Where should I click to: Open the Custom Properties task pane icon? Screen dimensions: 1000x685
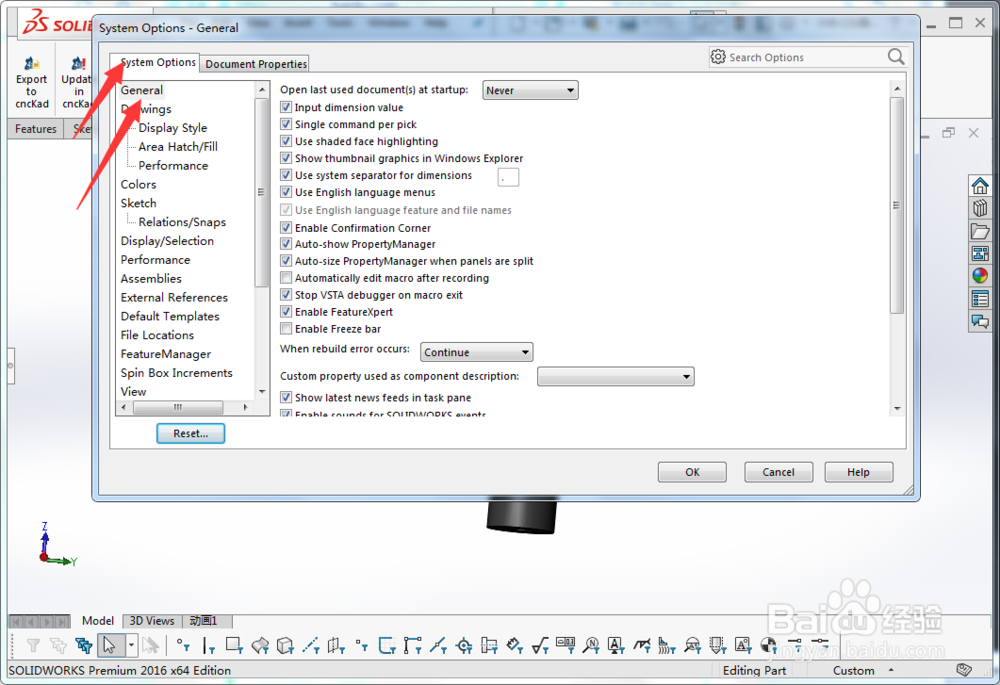click(980, 298)
